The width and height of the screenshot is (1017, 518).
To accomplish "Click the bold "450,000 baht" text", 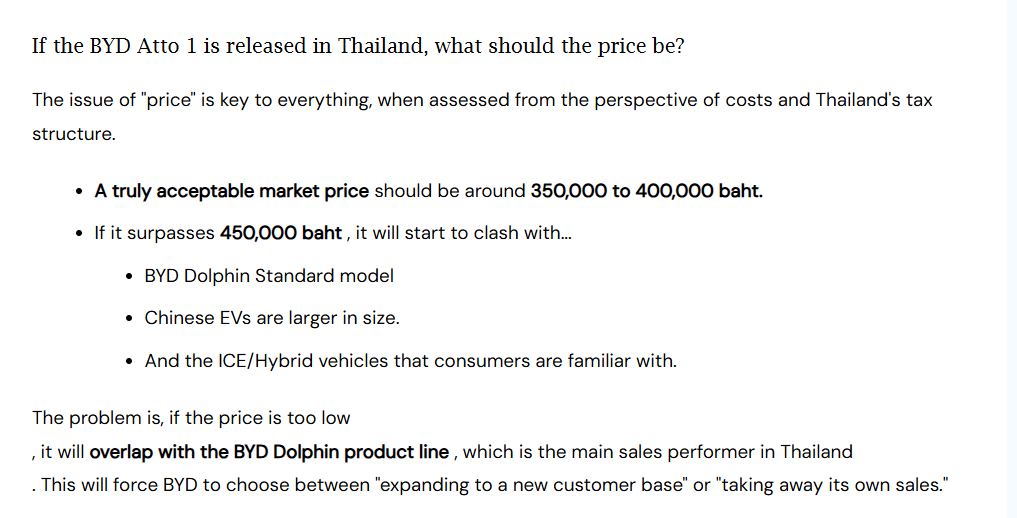I will (x=280, y=233).
